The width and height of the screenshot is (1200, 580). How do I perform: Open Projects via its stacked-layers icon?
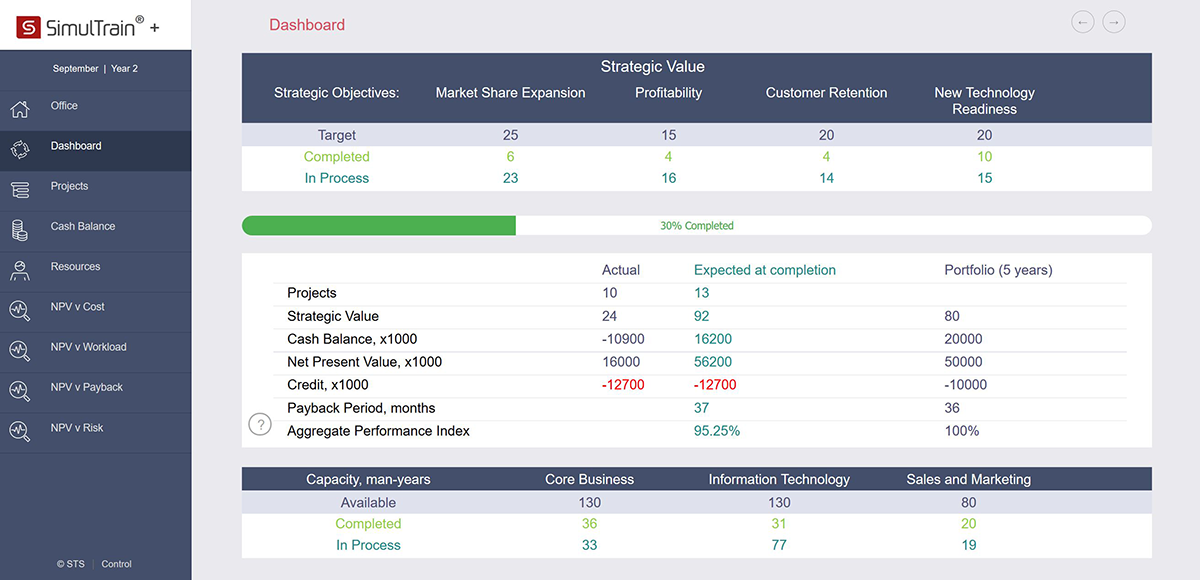[20, 189]
